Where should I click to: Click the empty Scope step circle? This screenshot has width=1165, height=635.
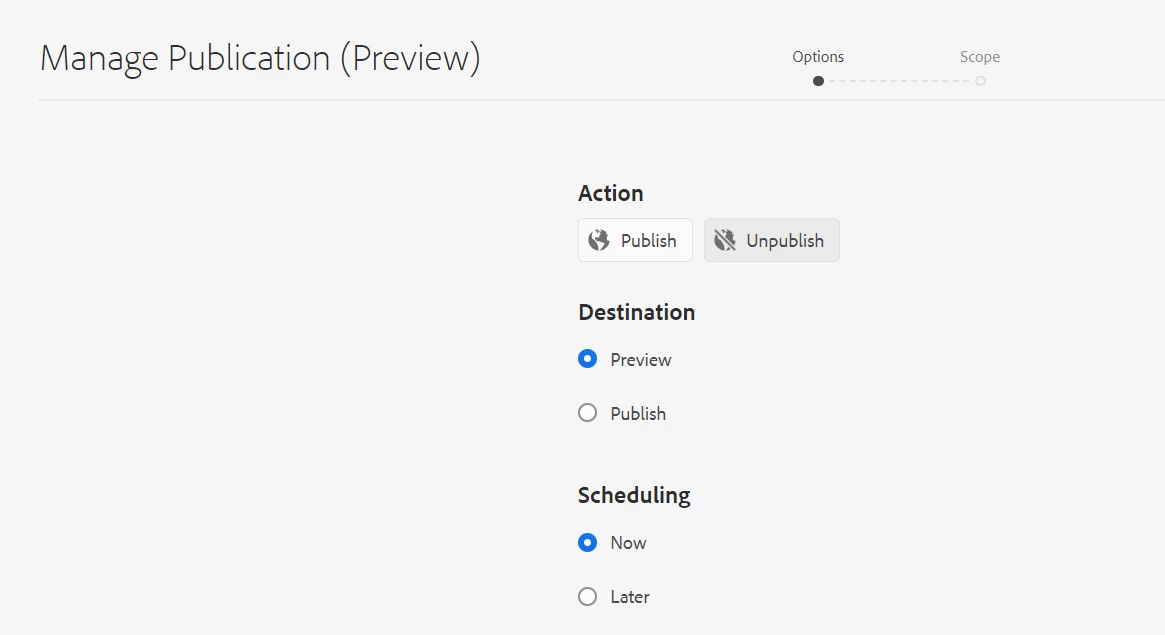click(980, 81)
